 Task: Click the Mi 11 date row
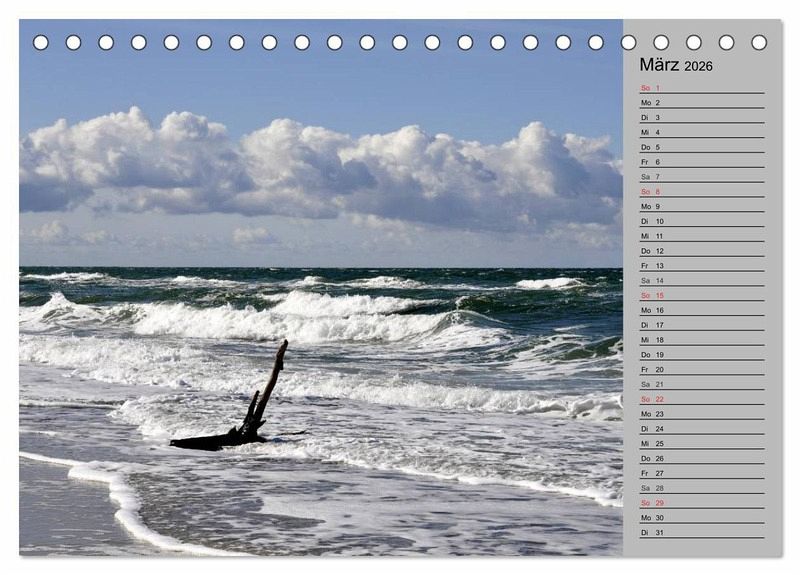701,236
